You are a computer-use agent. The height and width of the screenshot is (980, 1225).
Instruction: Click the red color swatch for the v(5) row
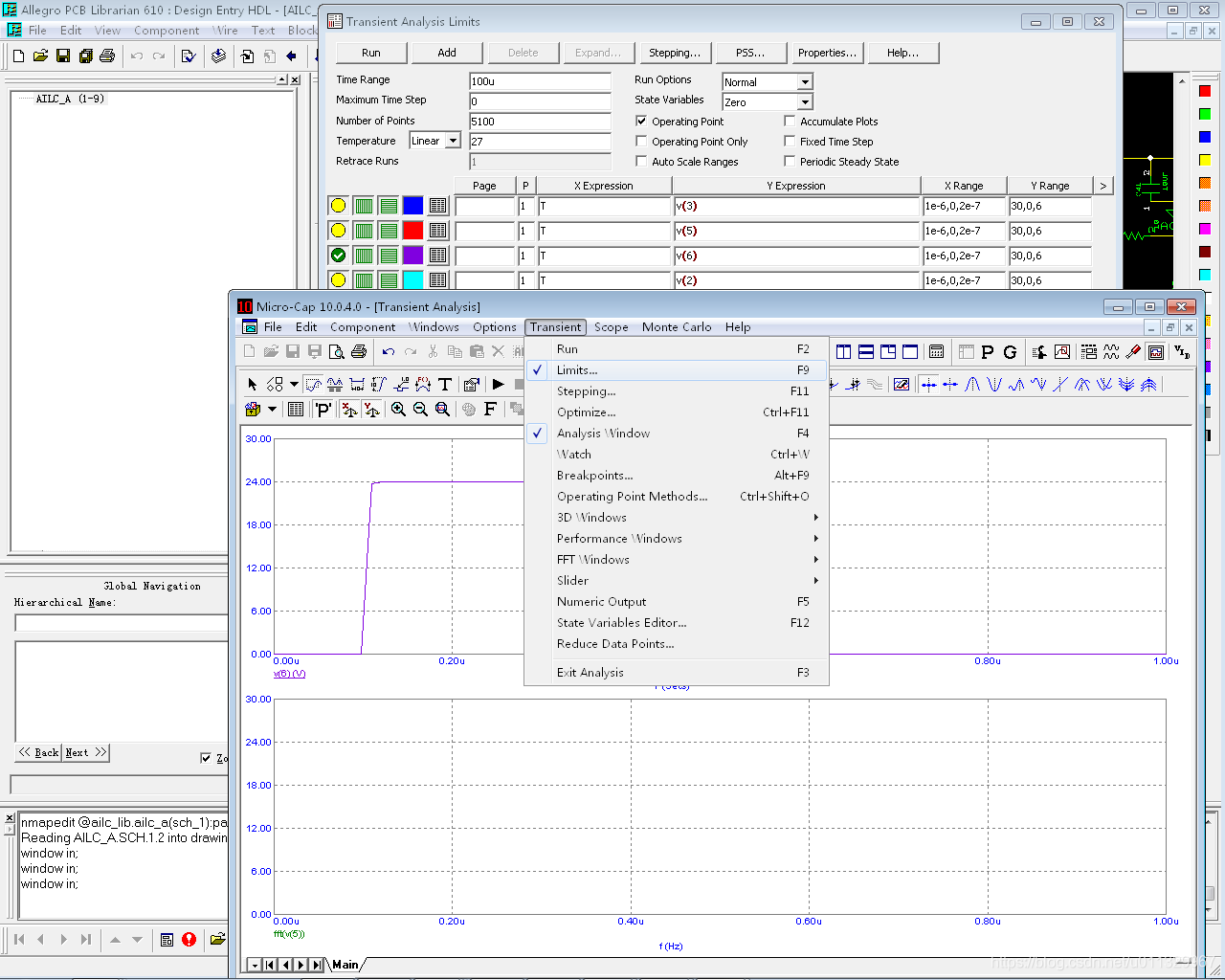tap(412, 230)
